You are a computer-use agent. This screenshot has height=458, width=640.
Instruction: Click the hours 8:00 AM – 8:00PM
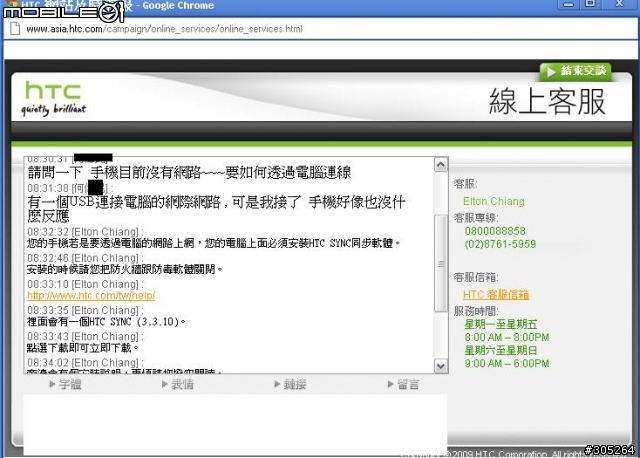[507, 337]
